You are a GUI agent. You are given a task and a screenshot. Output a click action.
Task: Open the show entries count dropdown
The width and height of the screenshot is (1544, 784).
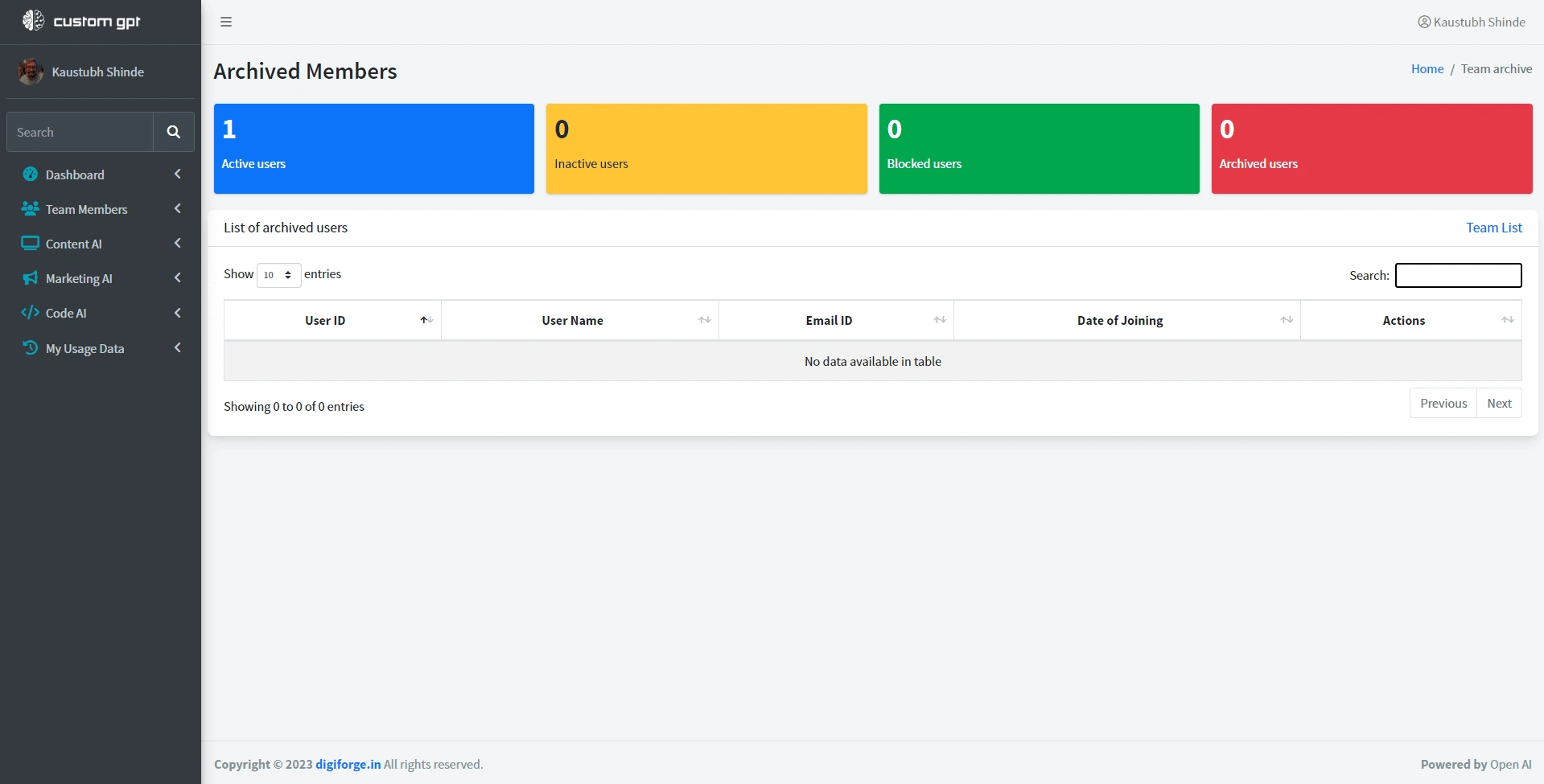(278, 275)
